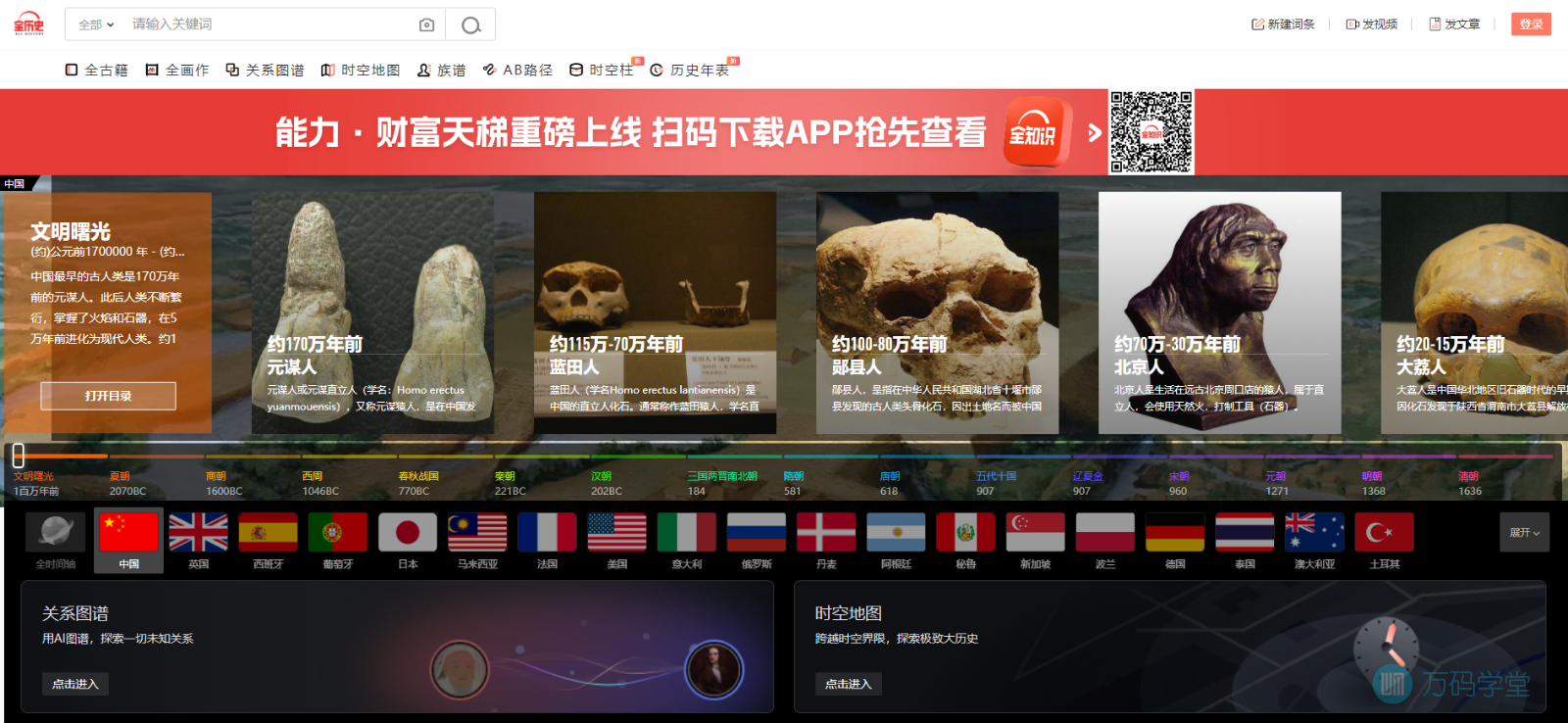Click 发视频 at top right

point(1371,24)
